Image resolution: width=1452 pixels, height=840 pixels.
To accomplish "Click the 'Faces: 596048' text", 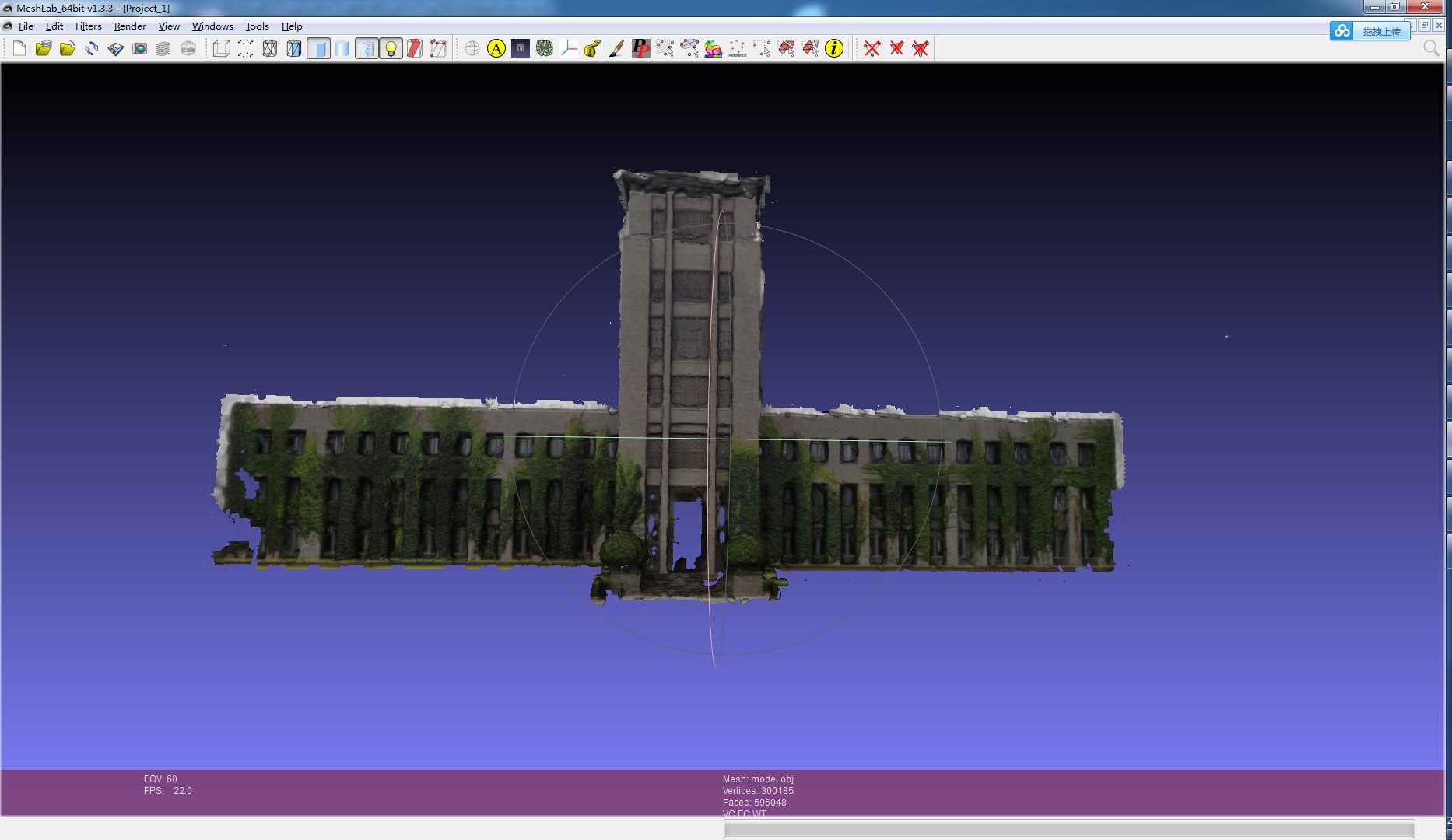I will [754, 803].
